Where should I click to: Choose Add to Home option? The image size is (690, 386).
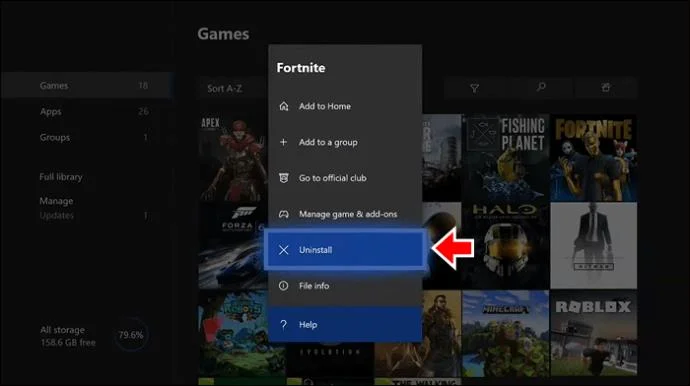[345, 106]
